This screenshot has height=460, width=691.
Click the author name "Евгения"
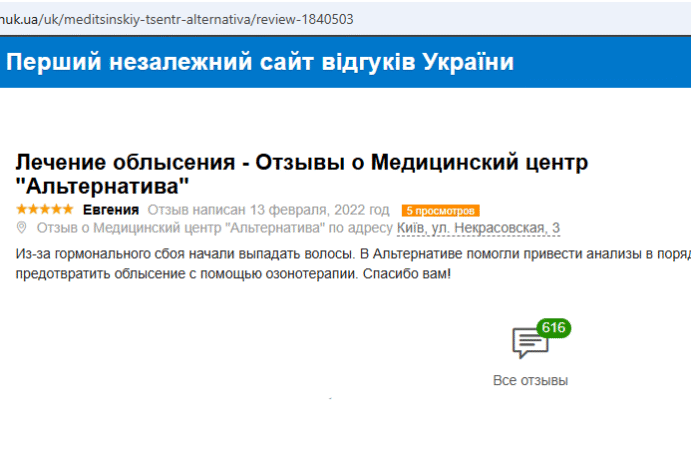tap(111, 210)
